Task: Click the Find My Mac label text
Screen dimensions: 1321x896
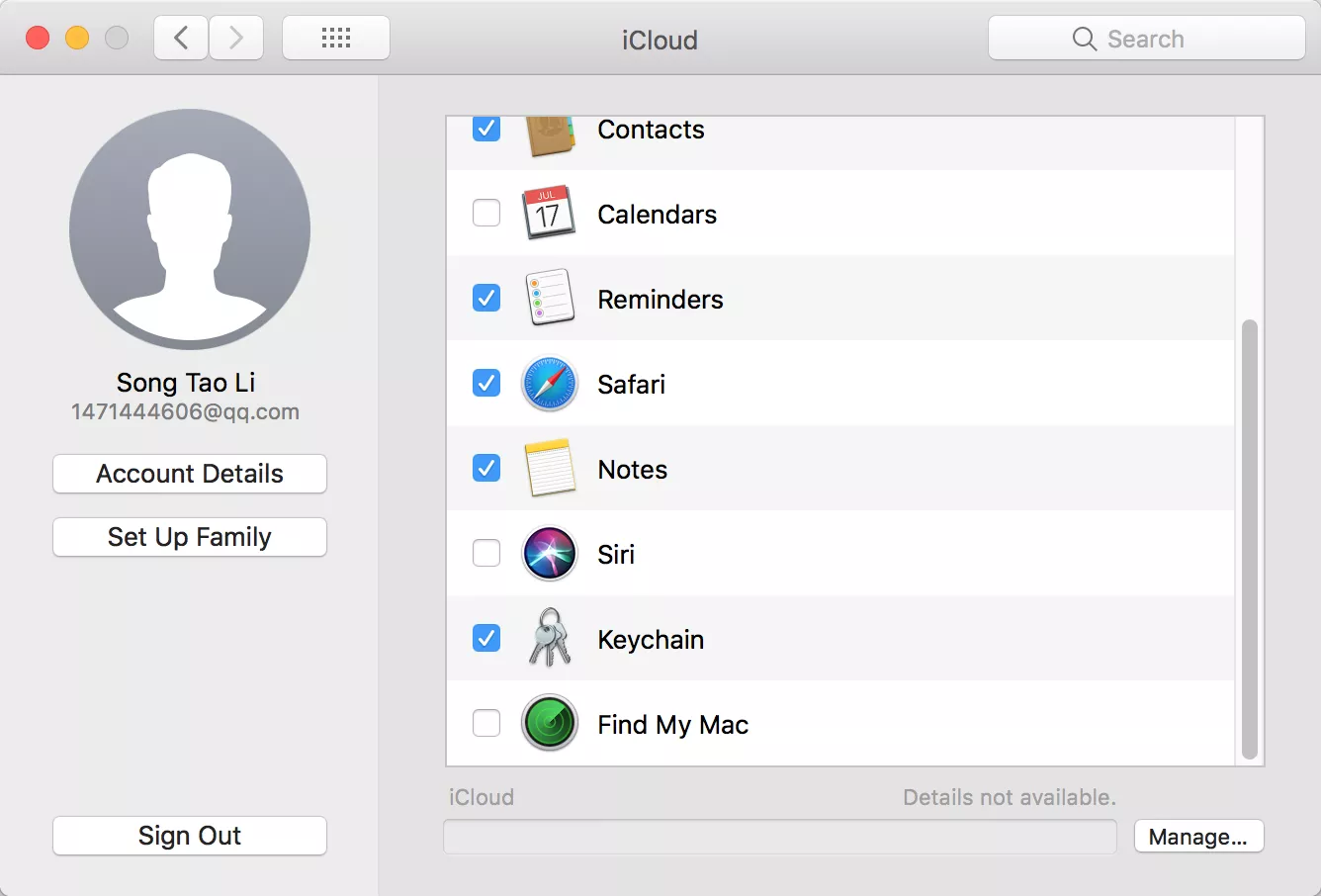Action: [673, 725]
